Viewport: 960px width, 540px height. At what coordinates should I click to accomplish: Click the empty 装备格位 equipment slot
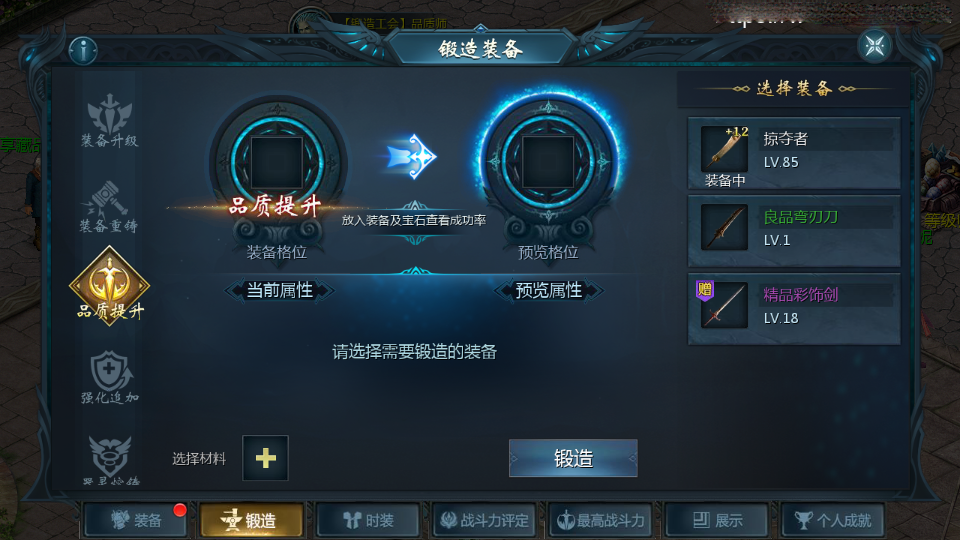[x=277, y=162]
